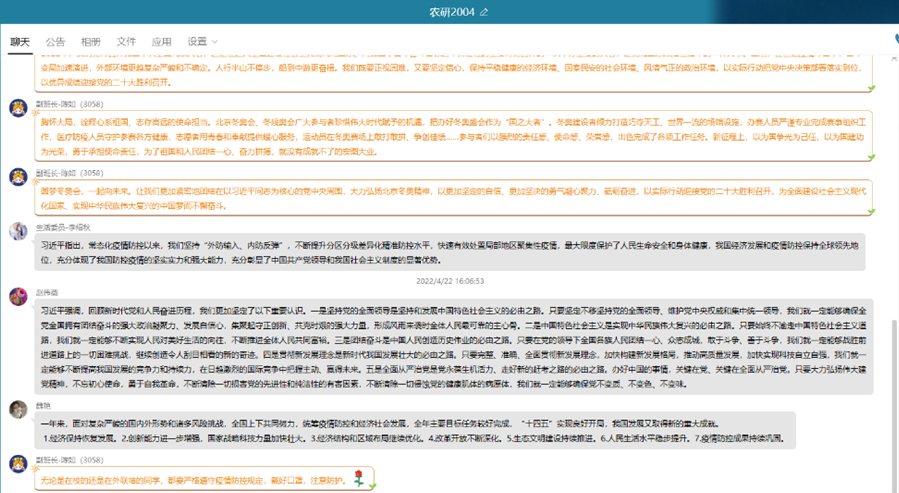This screenshot has height=493, width=899.
Task: Click 昌旭's profile avatar
Action: tap(18, 409)
